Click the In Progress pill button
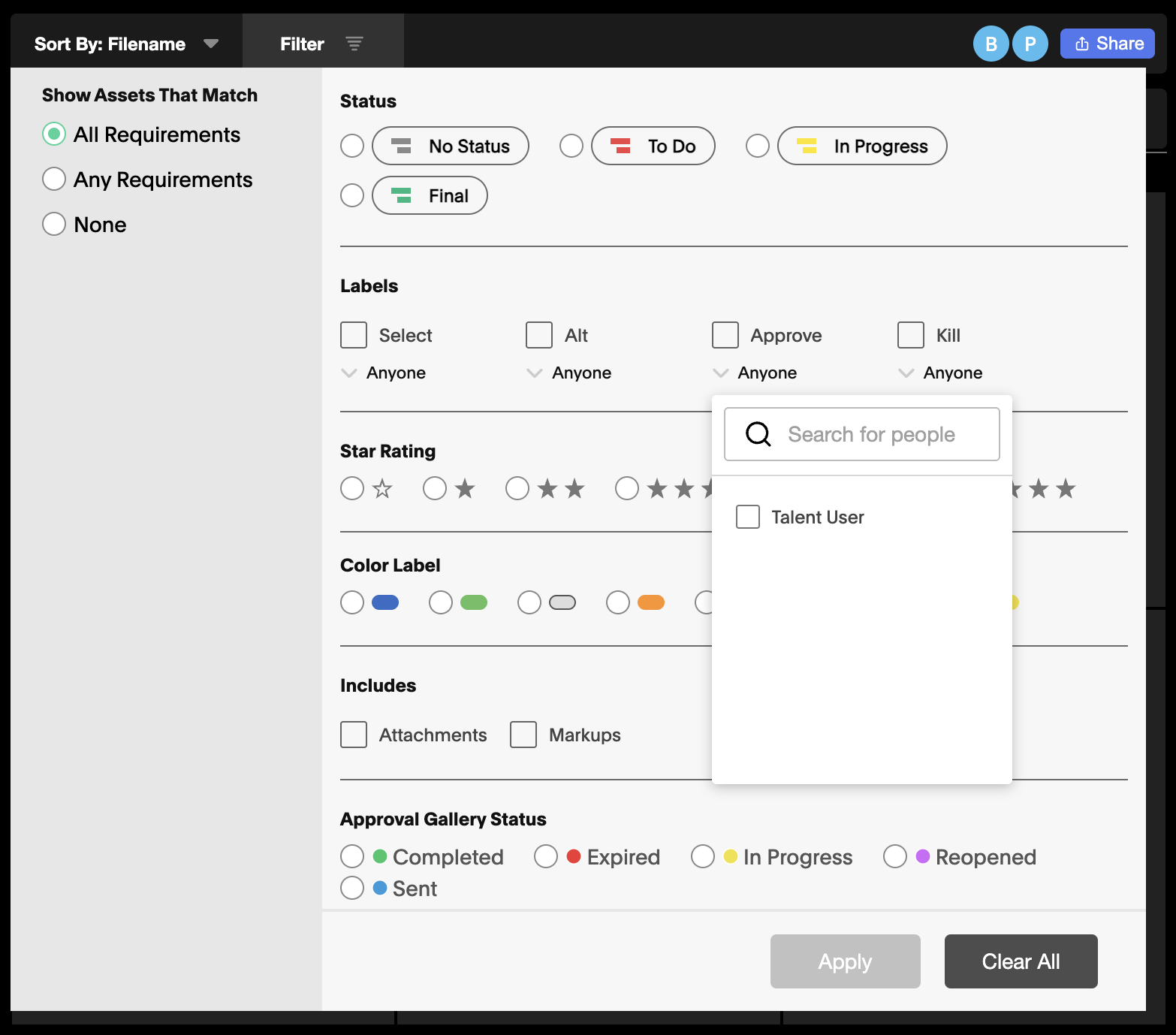Screen dimensions: 1176x1035 tap(862, 146)
